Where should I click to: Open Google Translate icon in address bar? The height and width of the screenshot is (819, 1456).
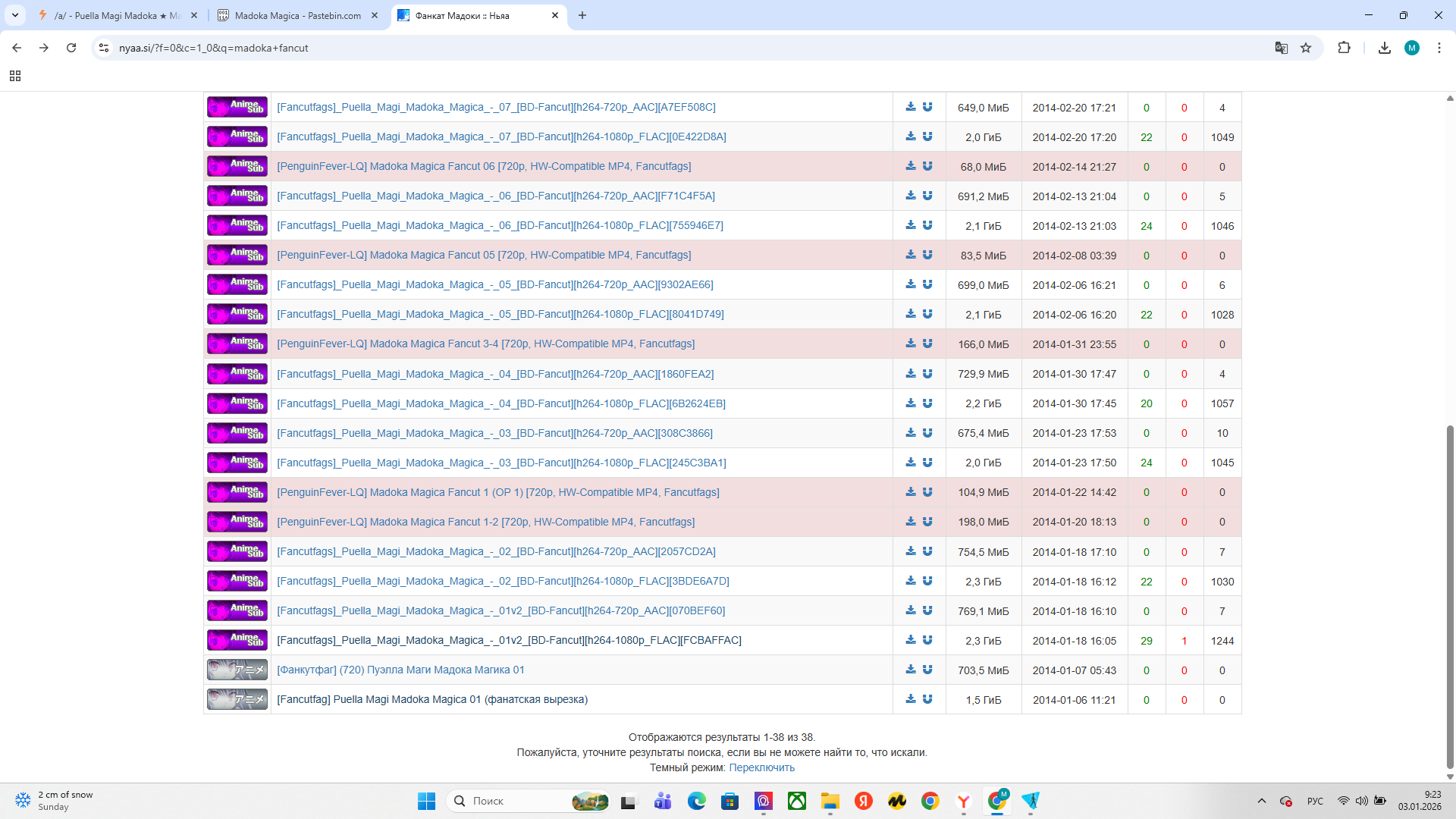point(1282,48)
